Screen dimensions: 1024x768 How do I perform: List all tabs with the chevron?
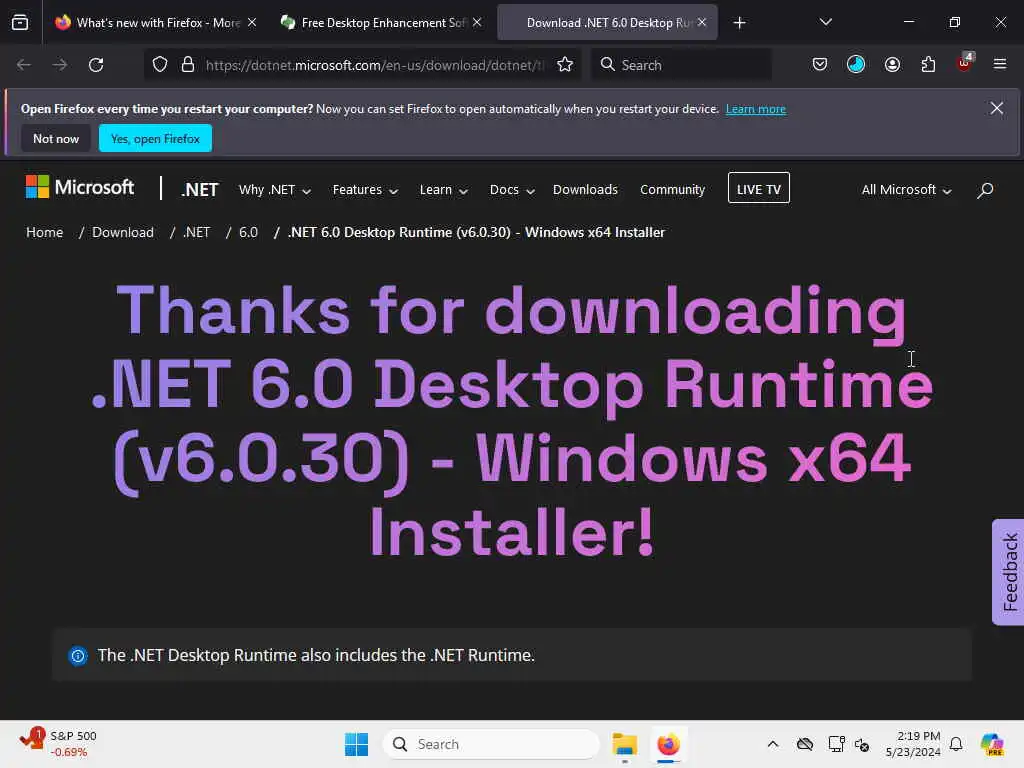(x=825, y=22)
